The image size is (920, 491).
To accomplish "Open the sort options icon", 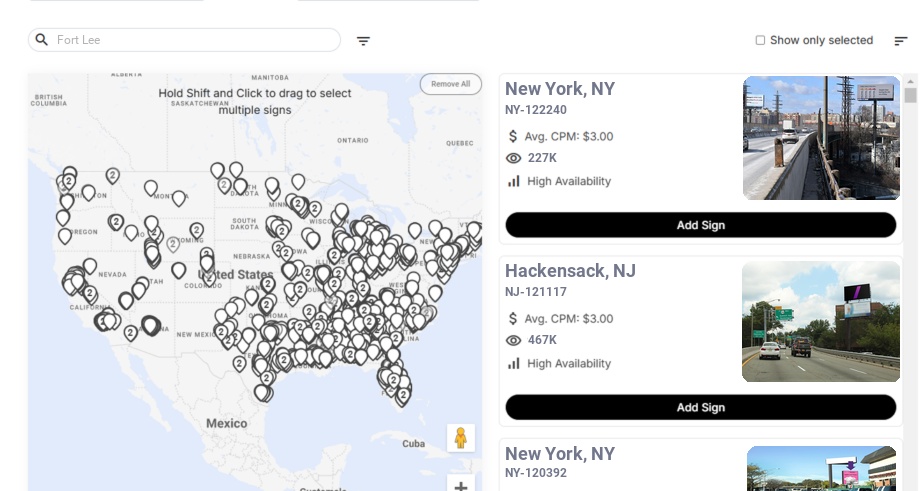I will coord(901,41).
